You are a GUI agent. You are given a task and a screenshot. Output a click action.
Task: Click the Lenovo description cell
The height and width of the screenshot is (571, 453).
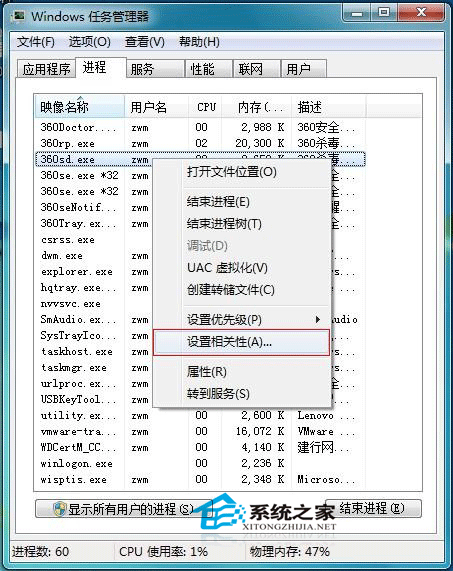[326, 416]
